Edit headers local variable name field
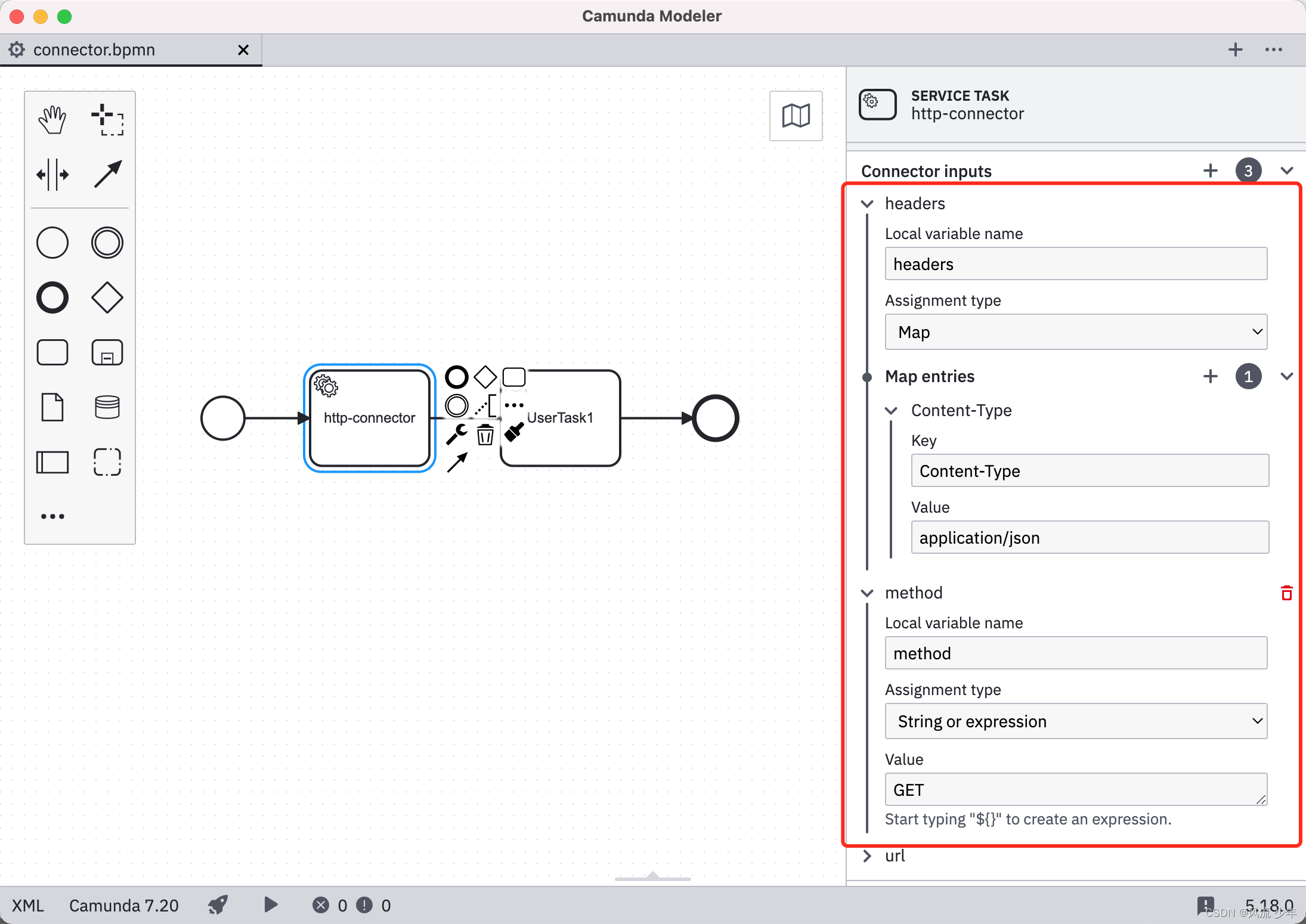The image size is (1306, 924). [1076, 264]
